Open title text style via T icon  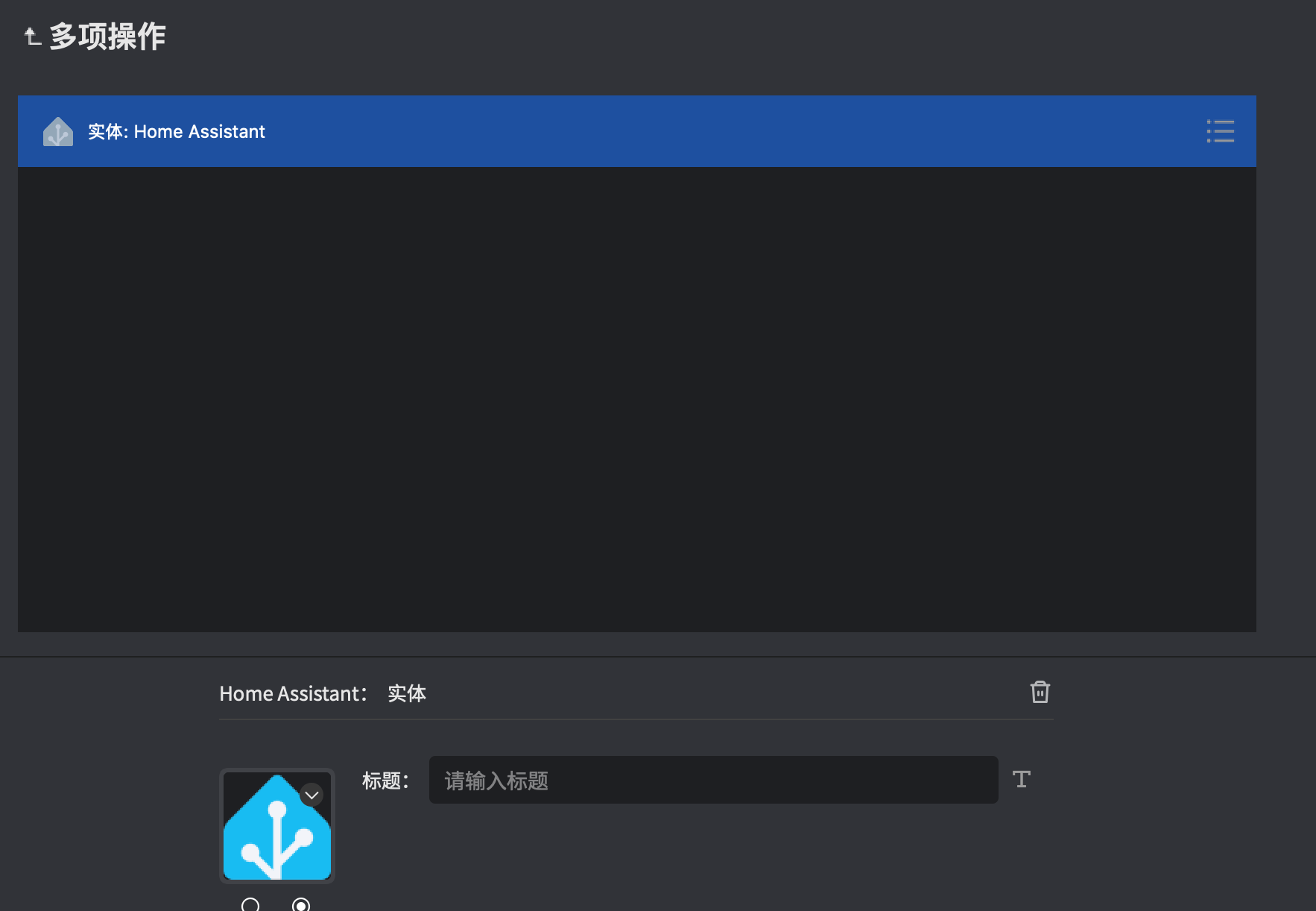tap(1021, 779)
